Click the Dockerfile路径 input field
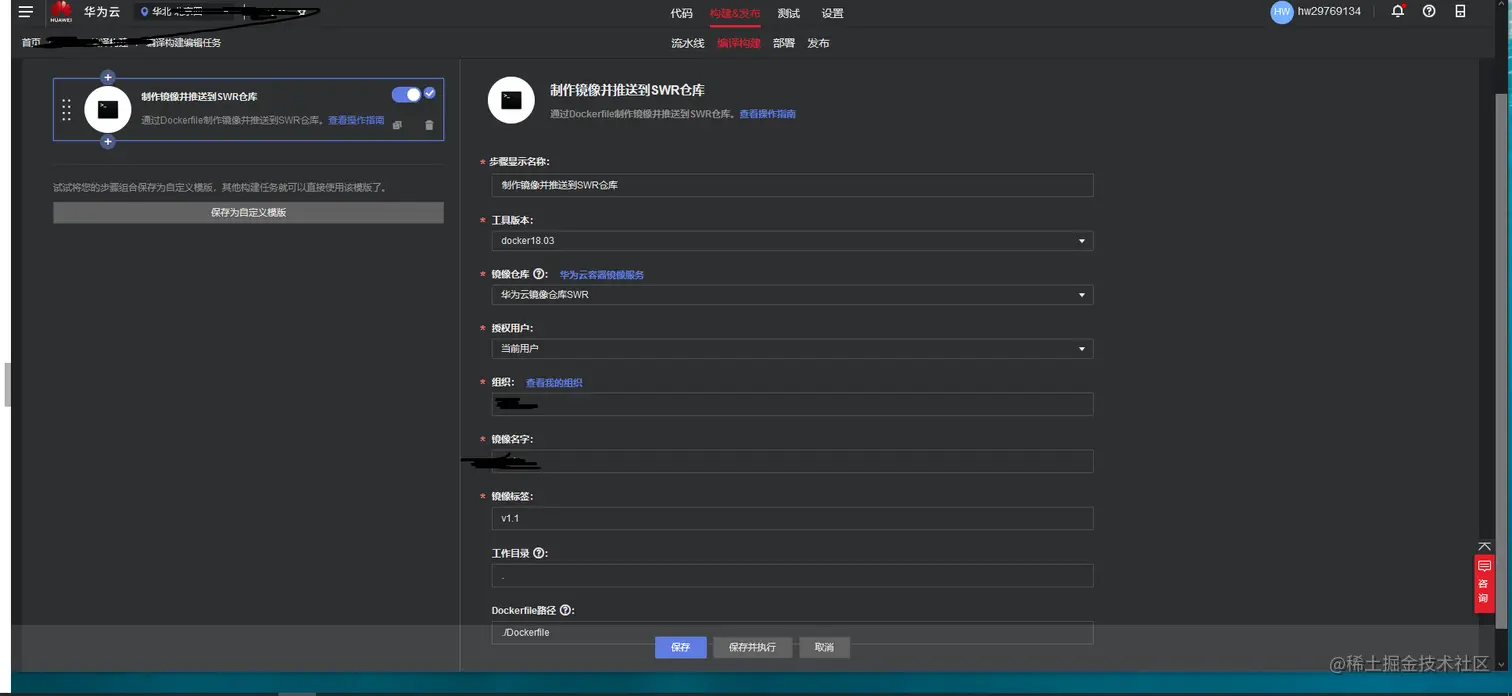Screen dimensions: 1512x696 (792, 633)
